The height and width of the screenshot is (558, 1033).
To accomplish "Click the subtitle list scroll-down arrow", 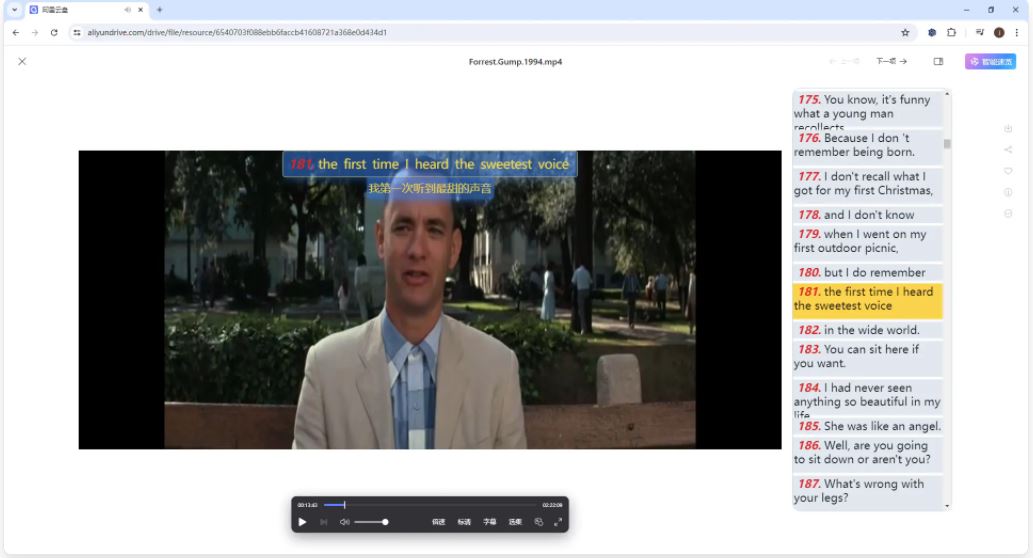I will click(x=947, y=506).
